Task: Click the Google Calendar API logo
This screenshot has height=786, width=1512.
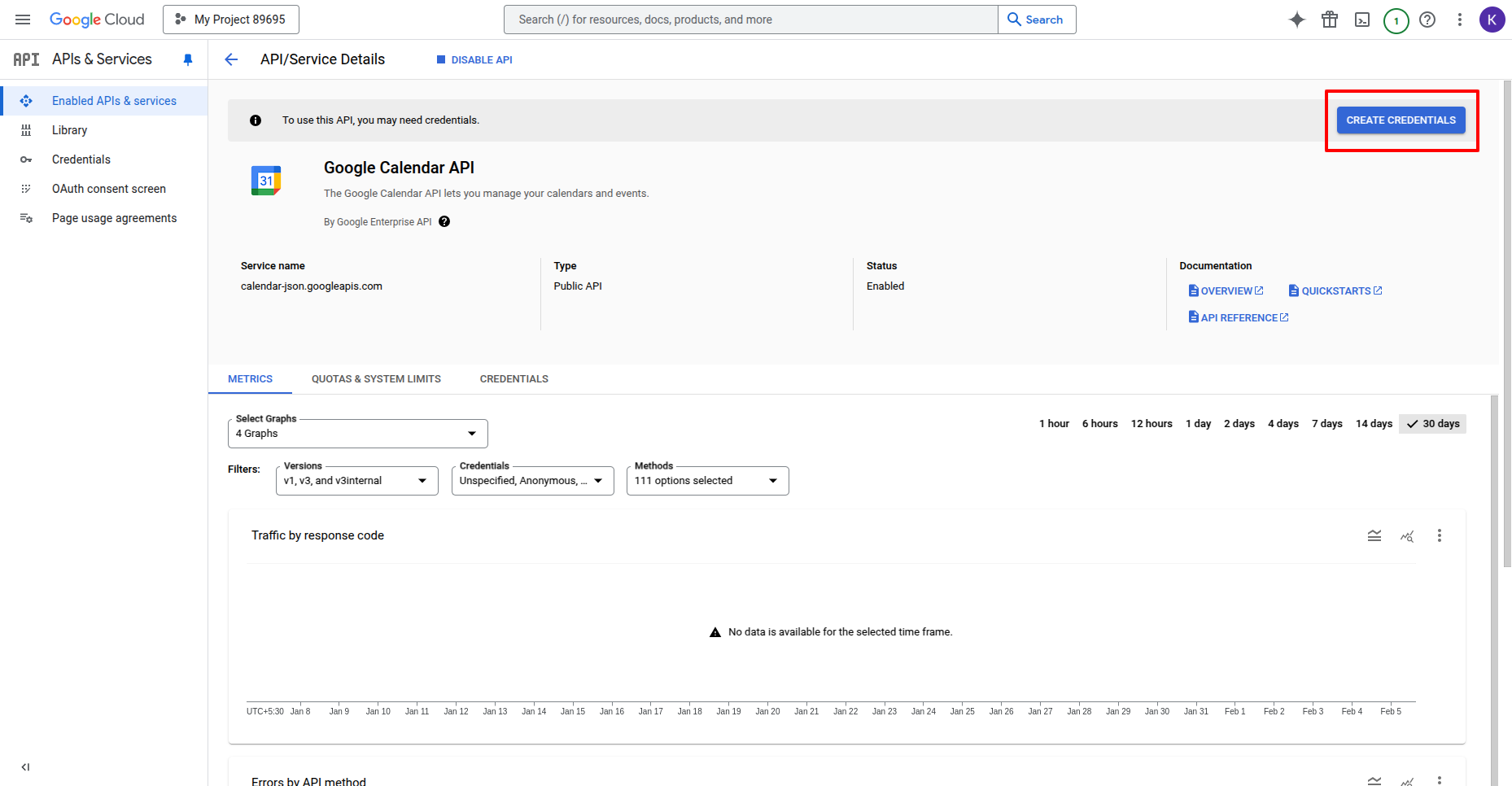Action: point(266,181)
